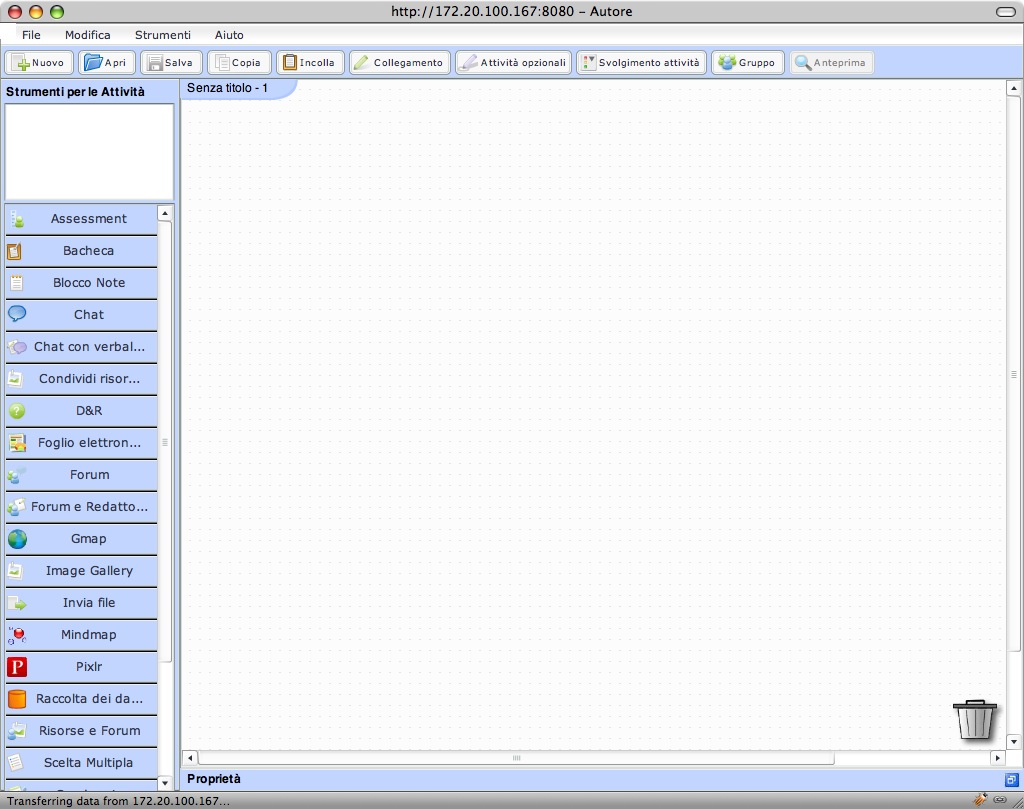Expand the Proprietà panel with corner icon
The width and height of the screenshot is (1024, 809).
coord(1011,779)
